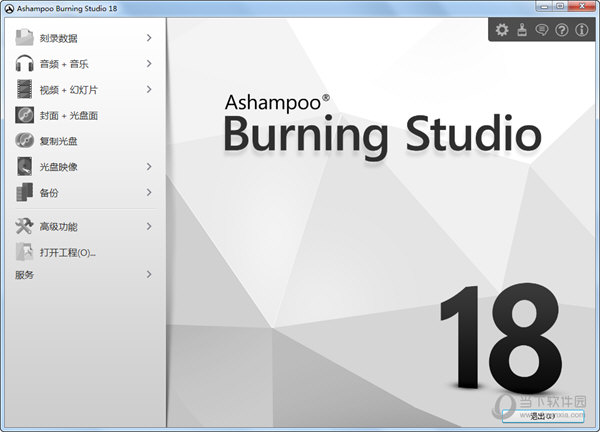Open help via the question mark icon

click(x=562, y=30)
